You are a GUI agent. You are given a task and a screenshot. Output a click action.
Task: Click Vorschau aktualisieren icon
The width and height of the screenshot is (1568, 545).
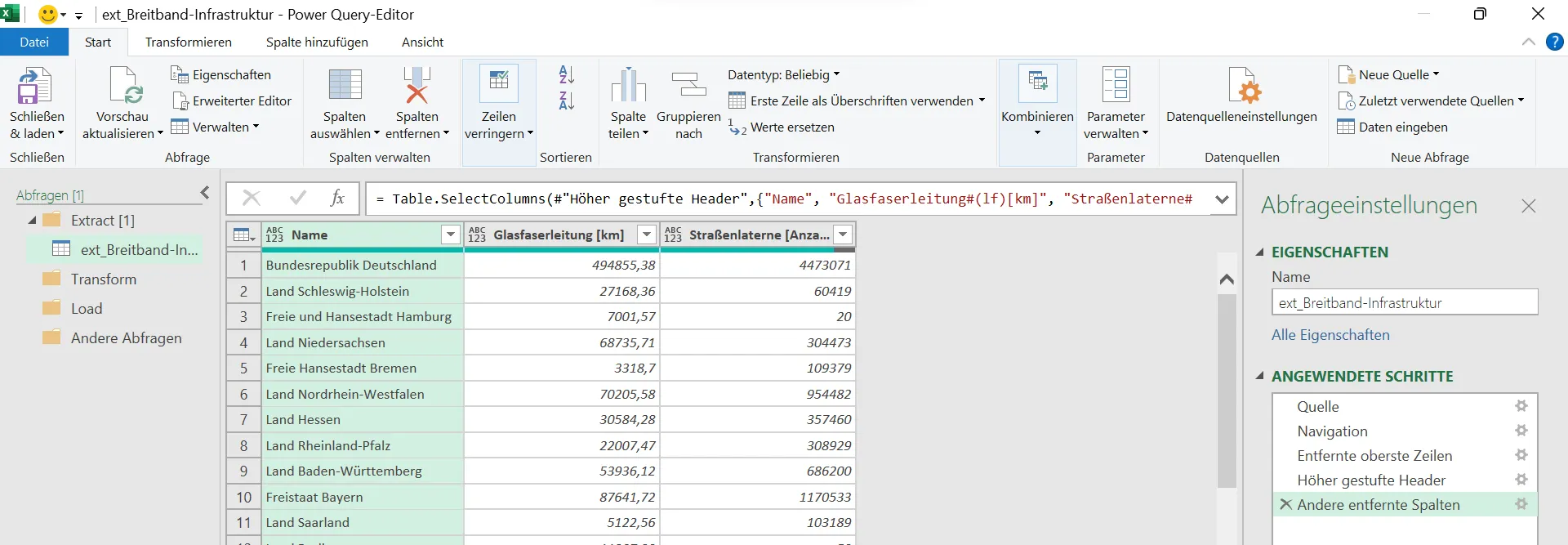[x=125, y=85]
